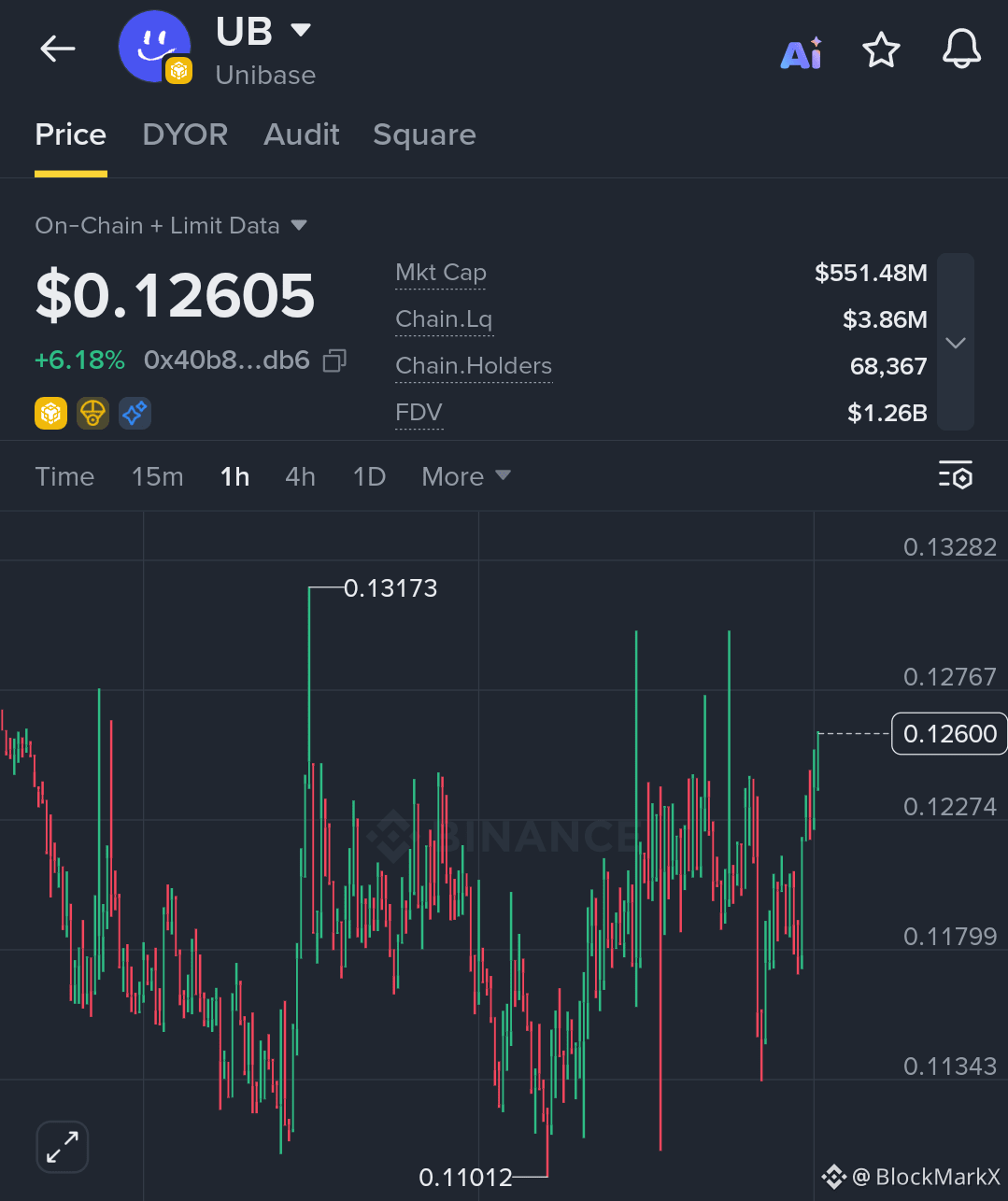Open UB token selector dropdown

coord(301,30)
